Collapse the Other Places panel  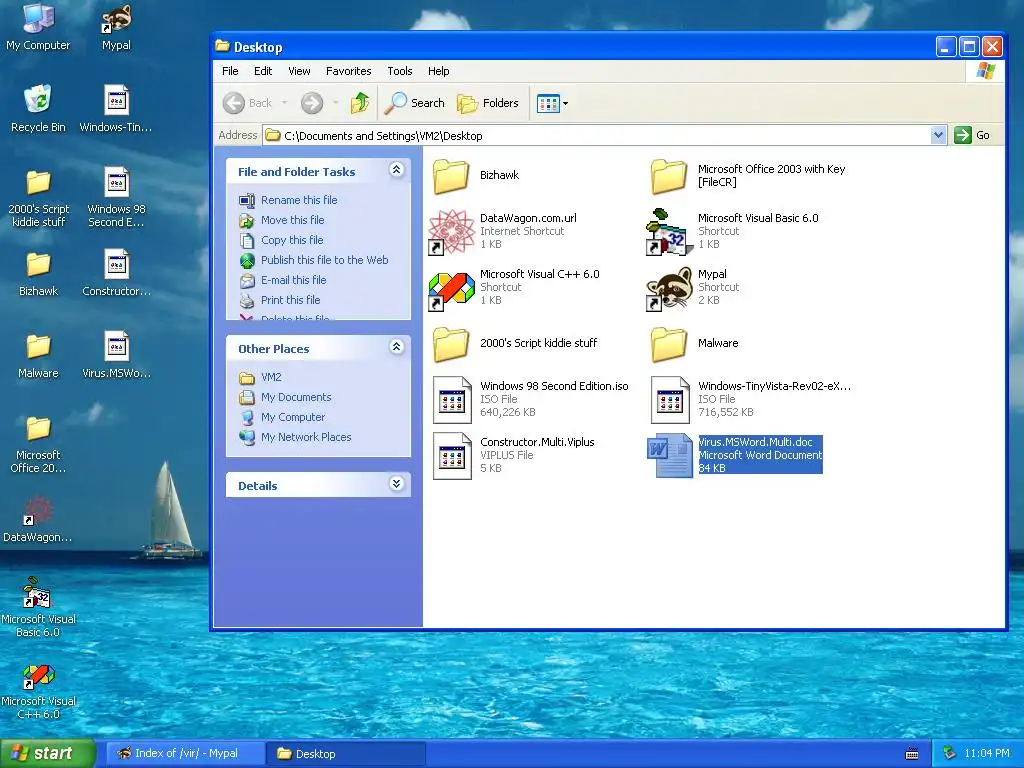(396, 347)
